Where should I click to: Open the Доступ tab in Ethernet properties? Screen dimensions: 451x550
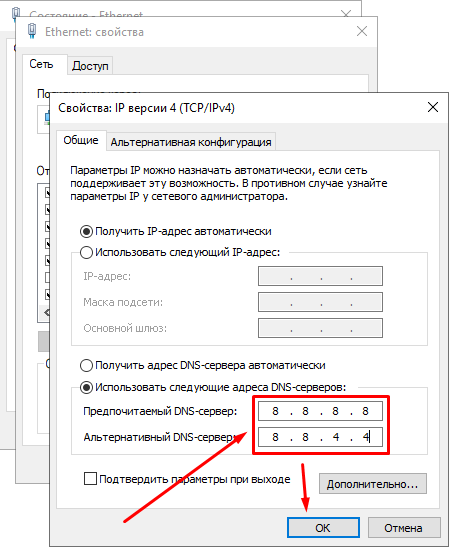pos(90,66)
